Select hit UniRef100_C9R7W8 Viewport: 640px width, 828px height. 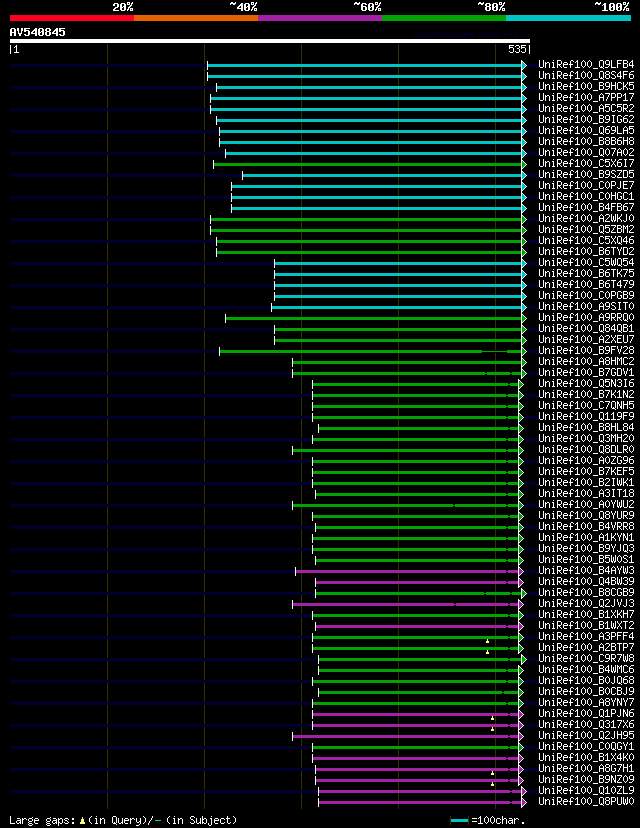click(586, 658)
